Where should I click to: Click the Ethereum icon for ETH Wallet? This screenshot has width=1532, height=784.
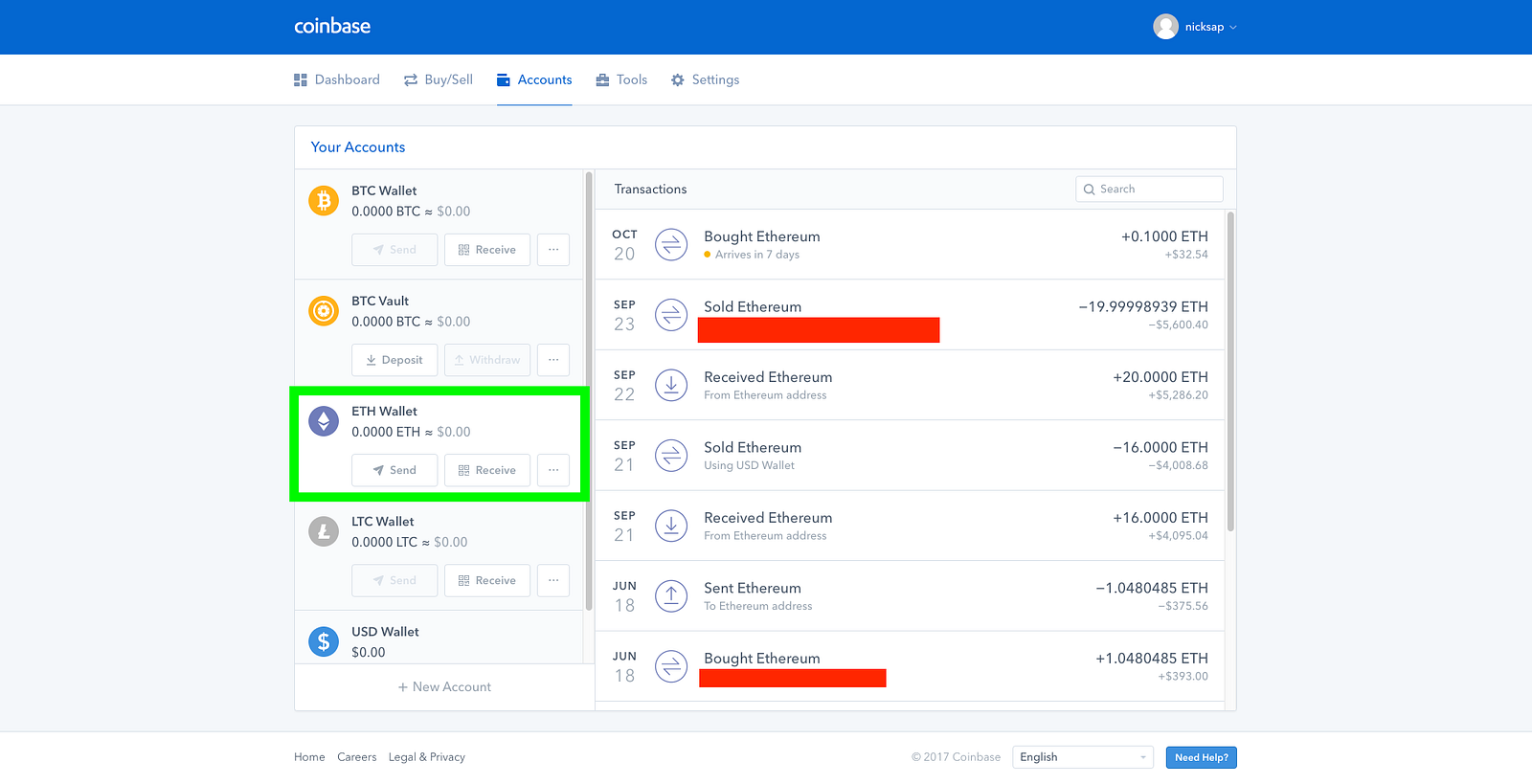click(x=324, y=421)
